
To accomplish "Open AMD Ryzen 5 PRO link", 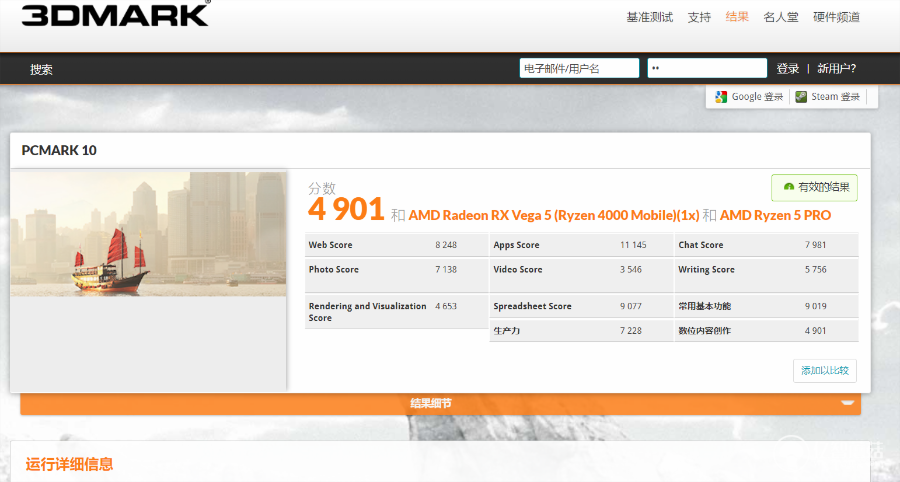I will point(775,215).
